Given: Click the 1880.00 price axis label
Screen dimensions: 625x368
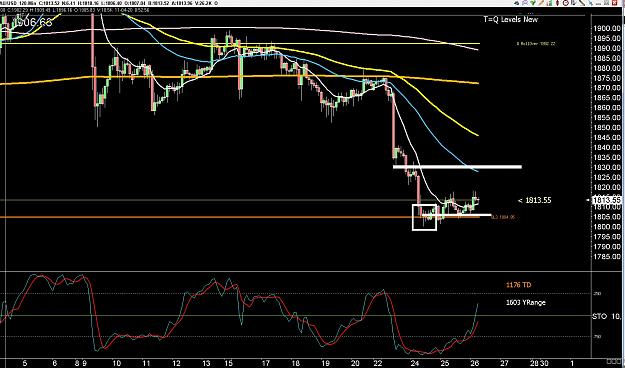Looking at the screenshot, I should pos(607,68).
